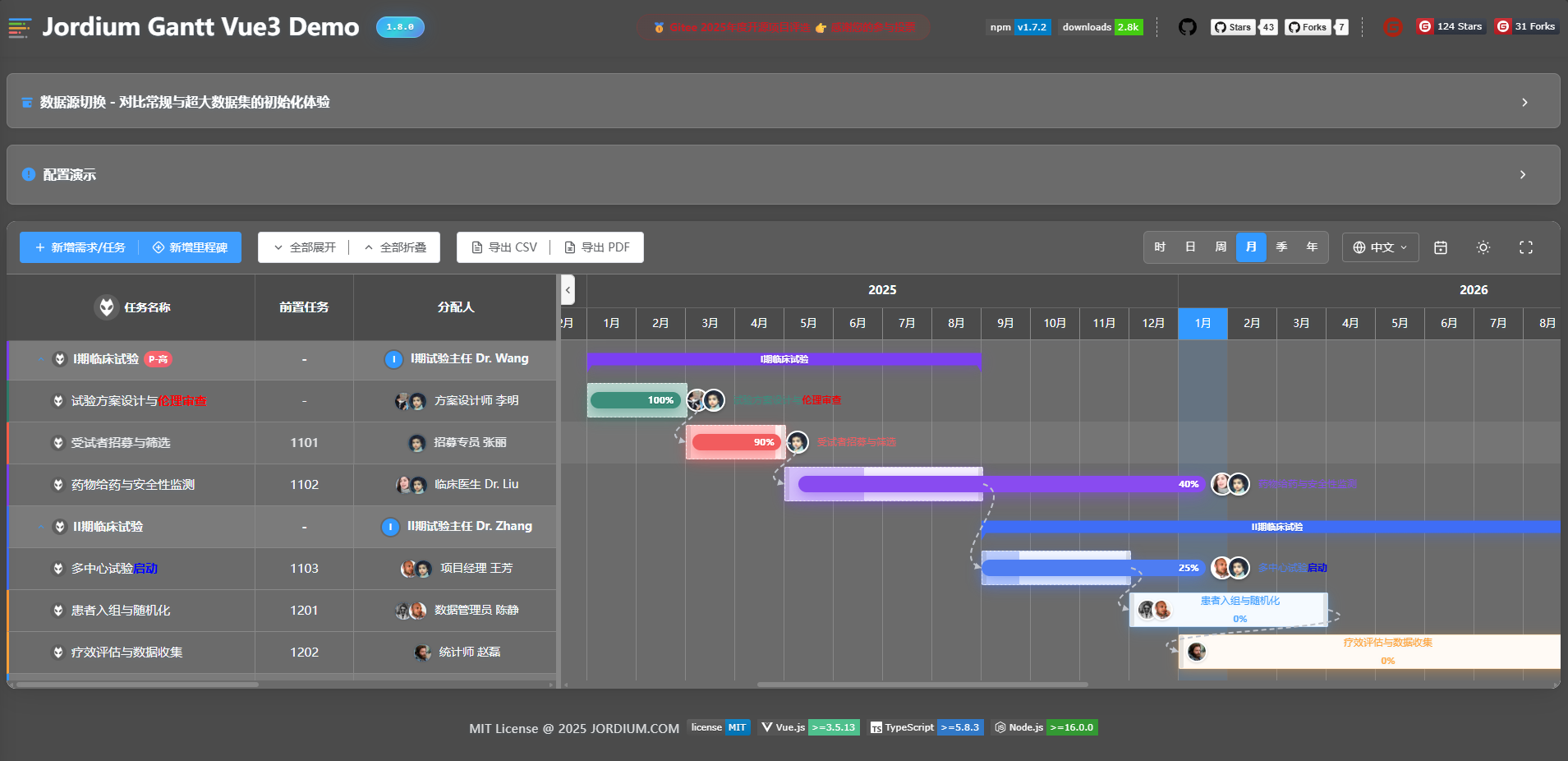Click avatar icon of I期试验主任 Dr. Wang
Screen dimensions: 1568x761
(394, 359)
